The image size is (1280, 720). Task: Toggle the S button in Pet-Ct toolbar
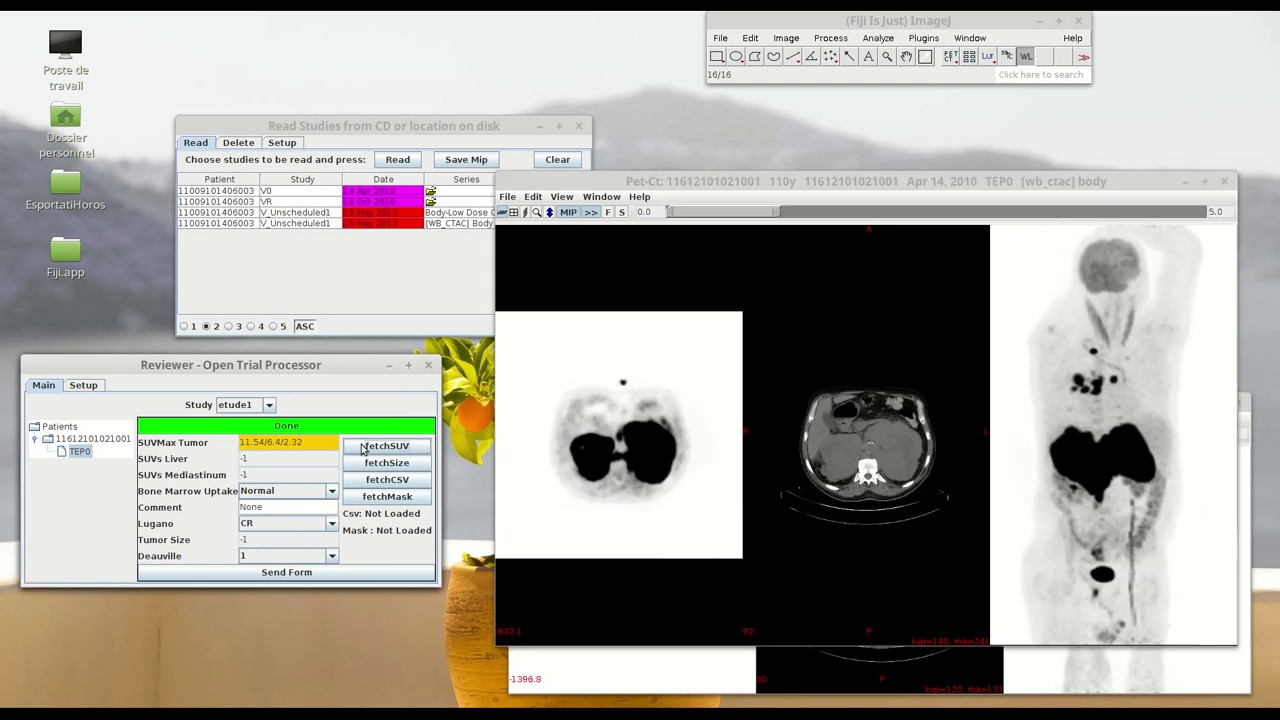coord(622,212)
